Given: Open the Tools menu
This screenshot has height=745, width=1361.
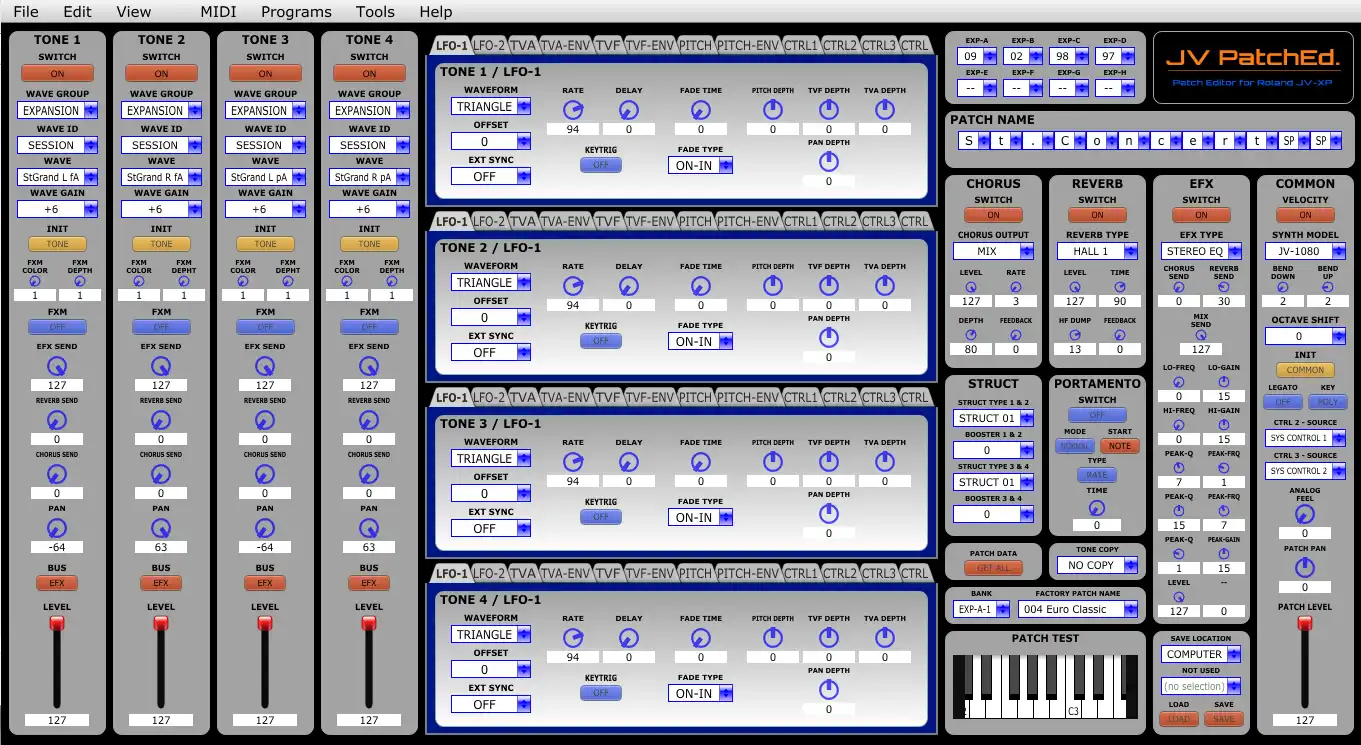Looking at the screenshot, I should tap(375, 12).
